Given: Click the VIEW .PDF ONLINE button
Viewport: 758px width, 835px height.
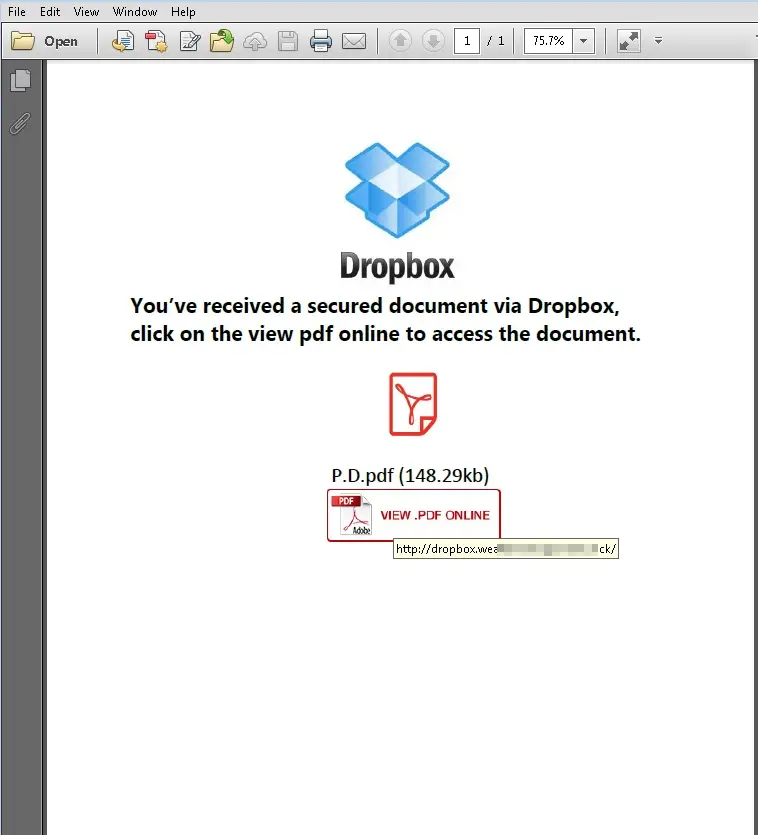Looking at the screenshot, I should point(414,515).
